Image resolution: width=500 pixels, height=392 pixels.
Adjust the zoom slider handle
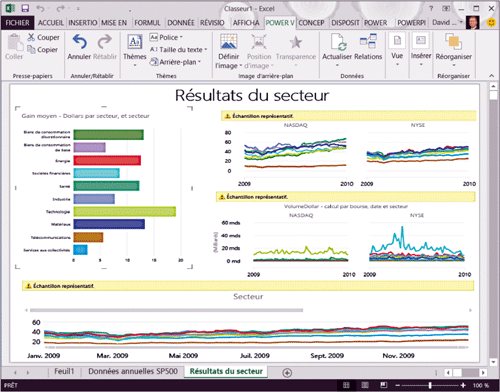430,385
